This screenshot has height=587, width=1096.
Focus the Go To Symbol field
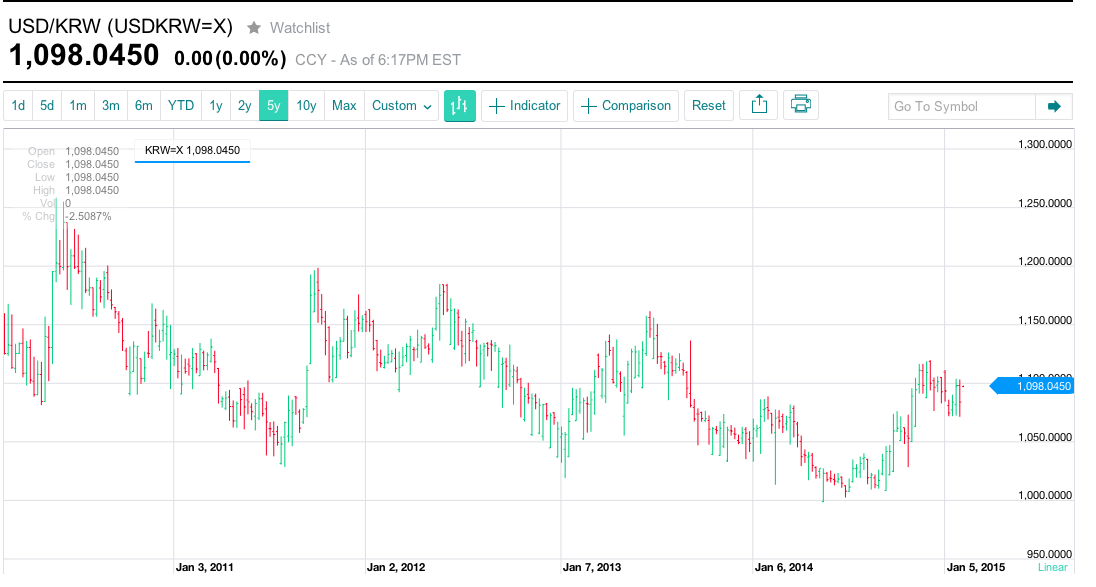pos(962,106)
